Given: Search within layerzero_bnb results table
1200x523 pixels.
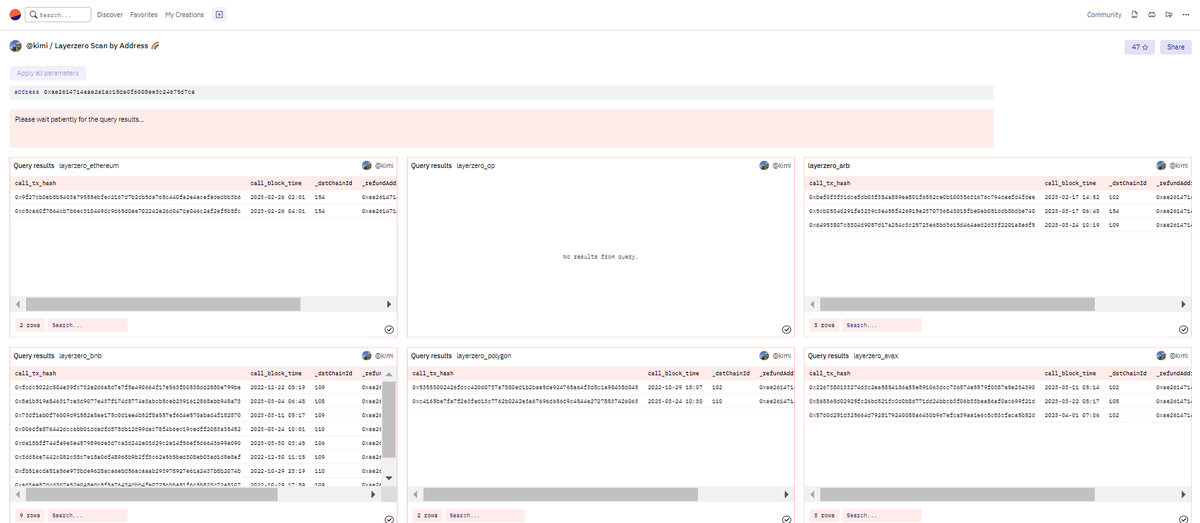Looking at the screenshot, I should point(88,515).
